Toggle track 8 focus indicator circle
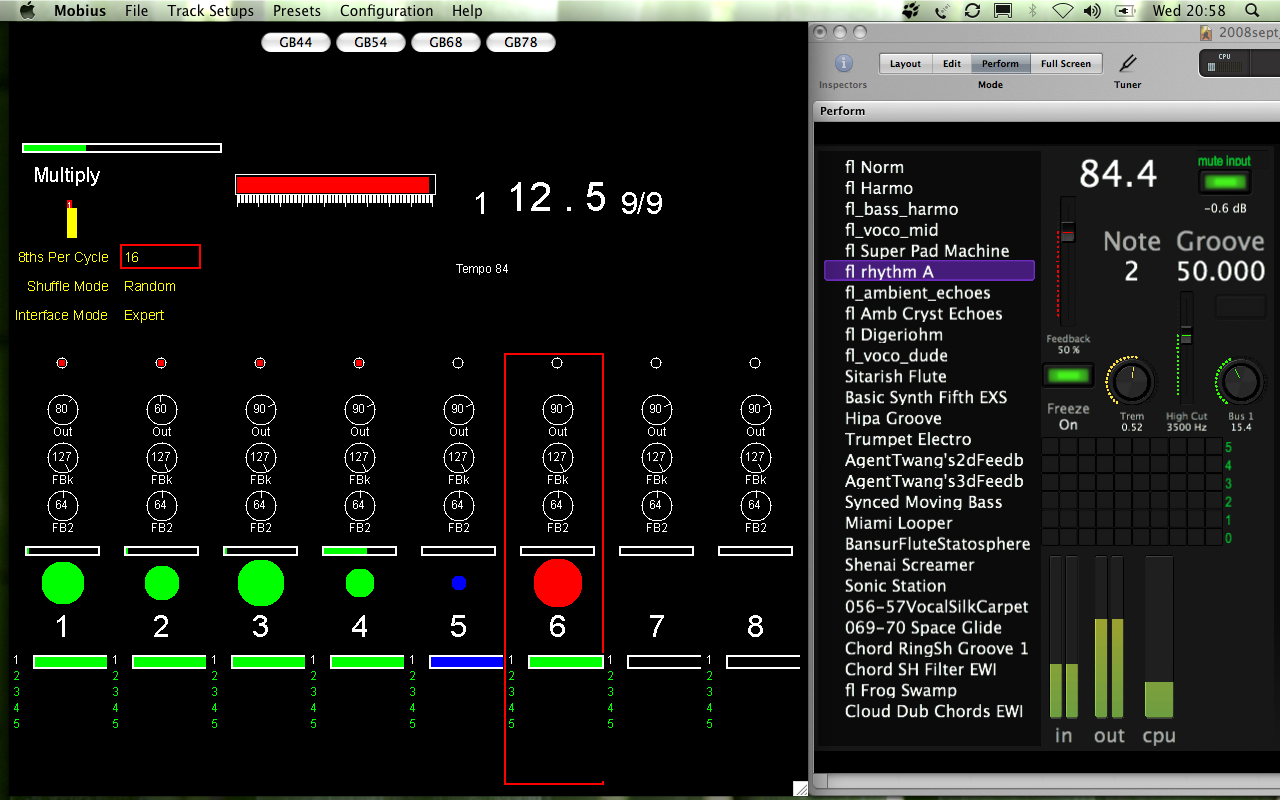1280x800 pixels. 755,363
